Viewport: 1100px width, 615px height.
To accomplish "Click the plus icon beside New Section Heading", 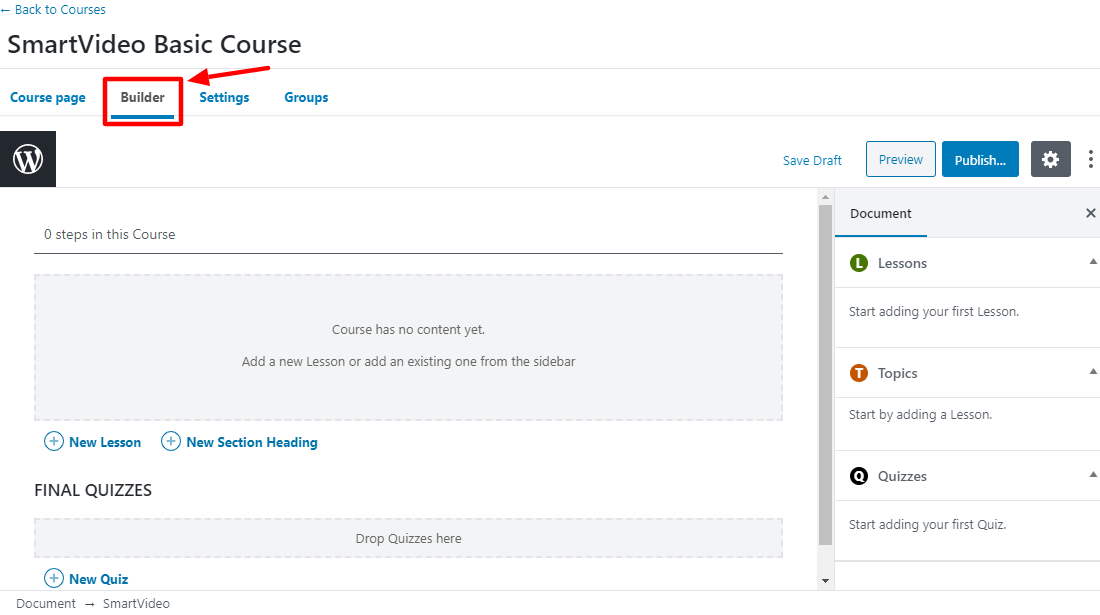I will pyautogui.click(x=170, y=442).
